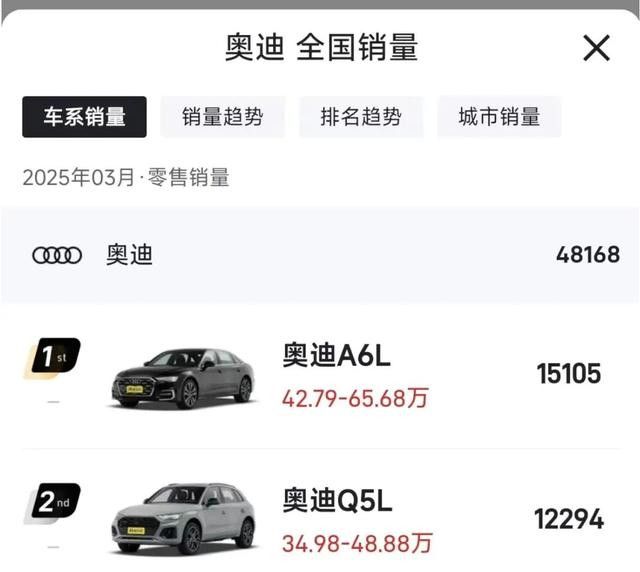Select the 奥迪 brand total 48168
640x572 pixels.
point(588,255)
